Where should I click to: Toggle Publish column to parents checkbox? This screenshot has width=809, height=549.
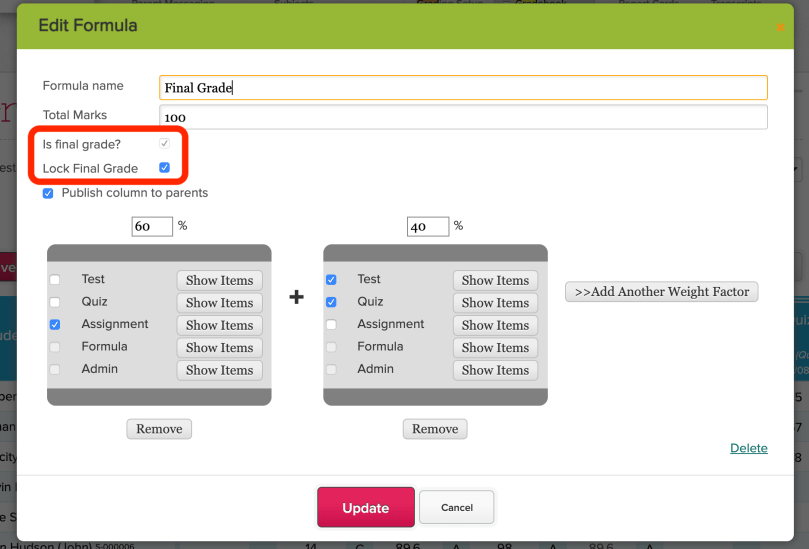point(48,193)
